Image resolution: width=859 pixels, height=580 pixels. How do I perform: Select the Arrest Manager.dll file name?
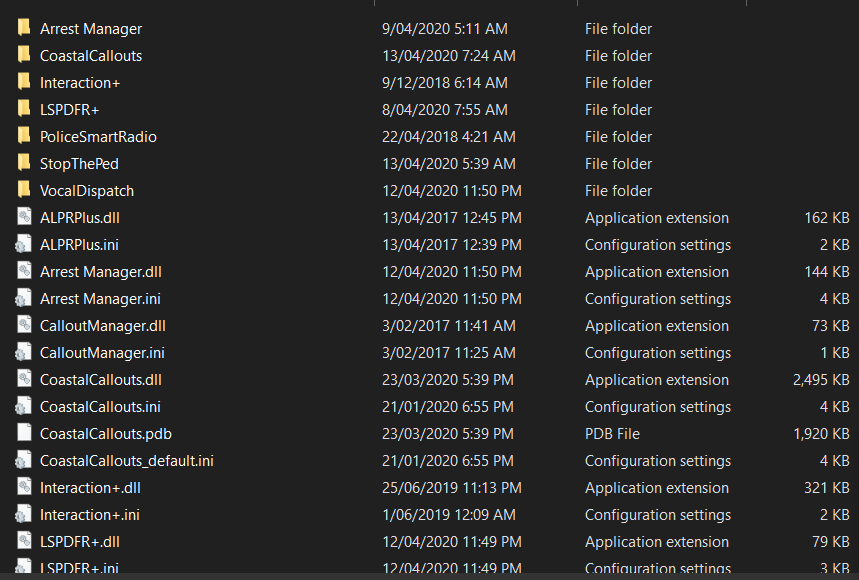click(101, 271)
